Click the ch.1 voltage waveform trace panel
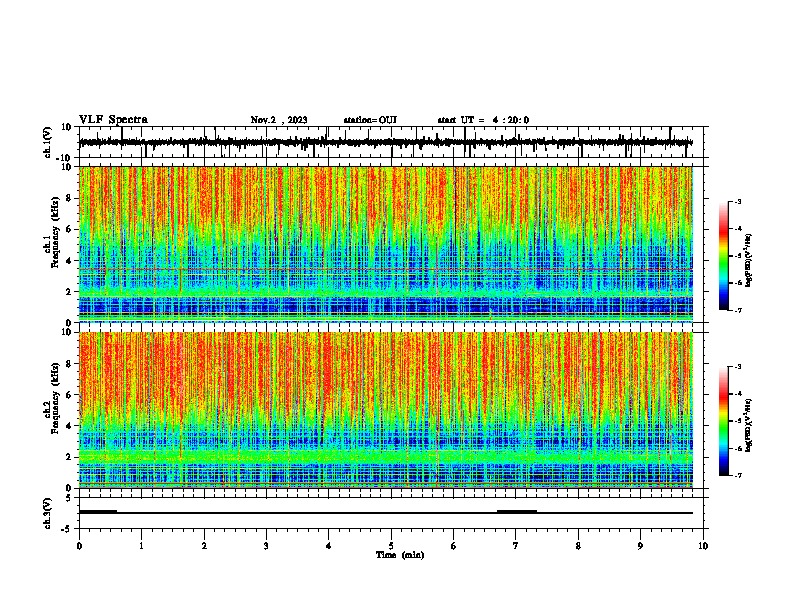The height and width of the screenshot is (612, 792). (391, 142)
